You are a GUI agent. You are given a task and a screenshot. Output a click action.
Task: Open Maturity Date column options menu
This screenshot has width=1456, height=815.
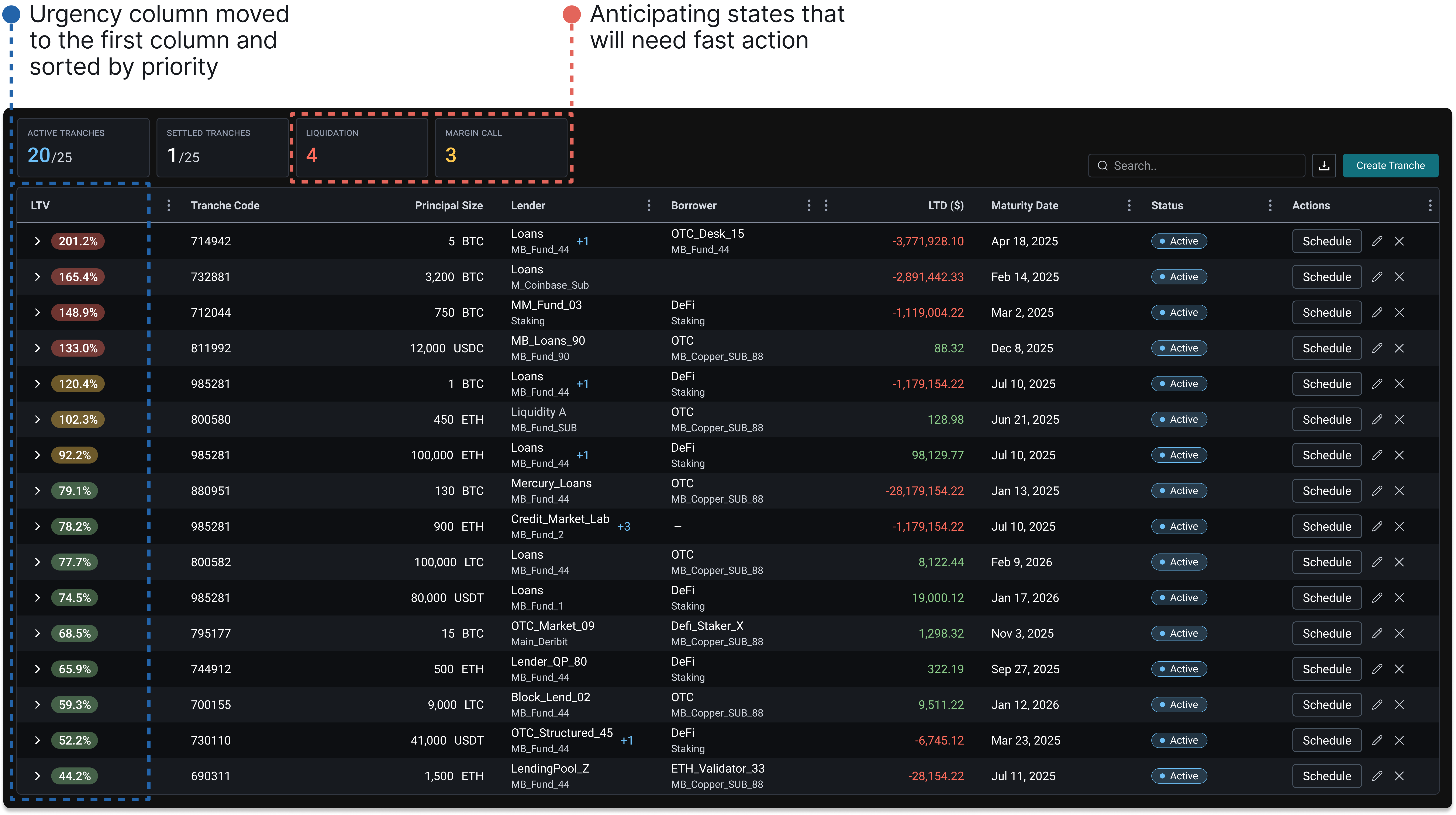tap(1129, 206)
